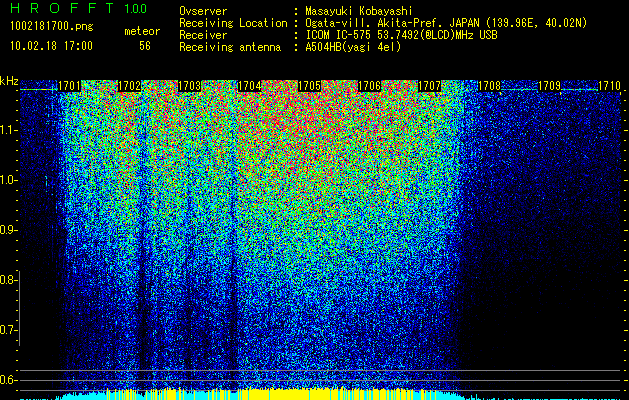Click the 0.9 frequency axis label
The image size is (629, 400).
pos(8,230)
